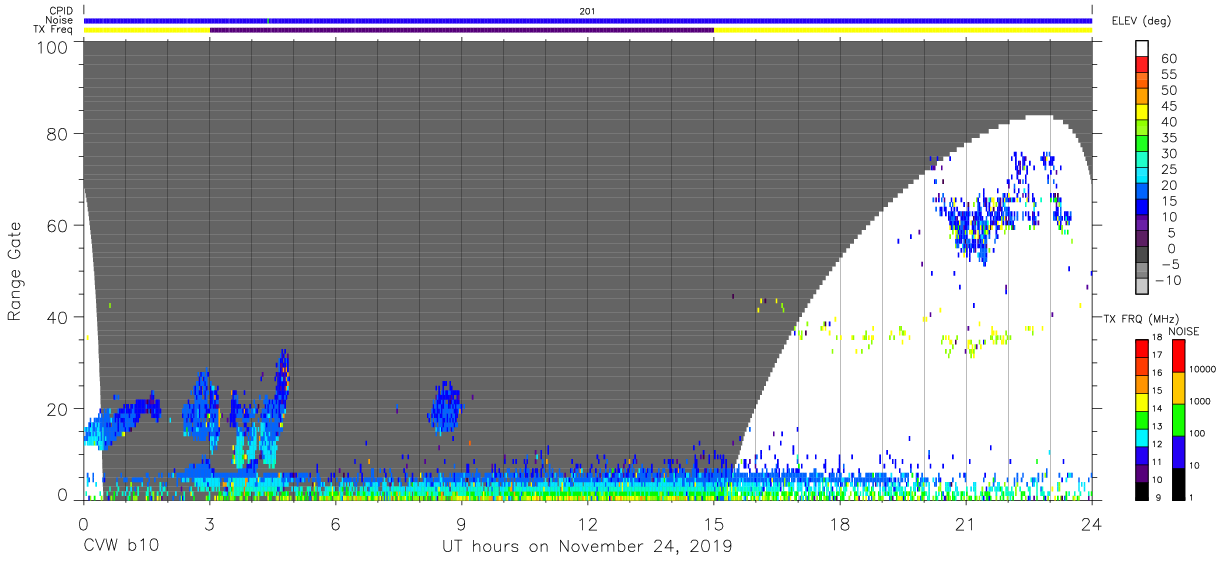Click the green 35-40 degree elevation swatch

tap(1142, 129)
